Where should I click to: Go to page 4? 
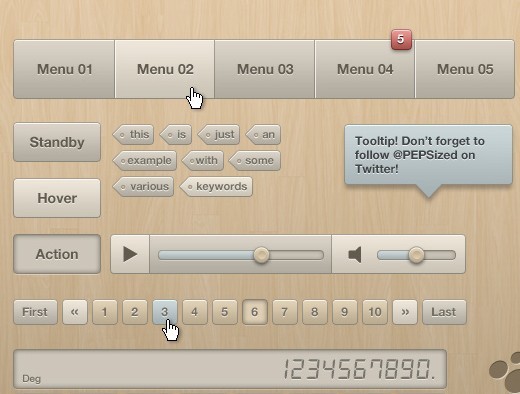195,312
